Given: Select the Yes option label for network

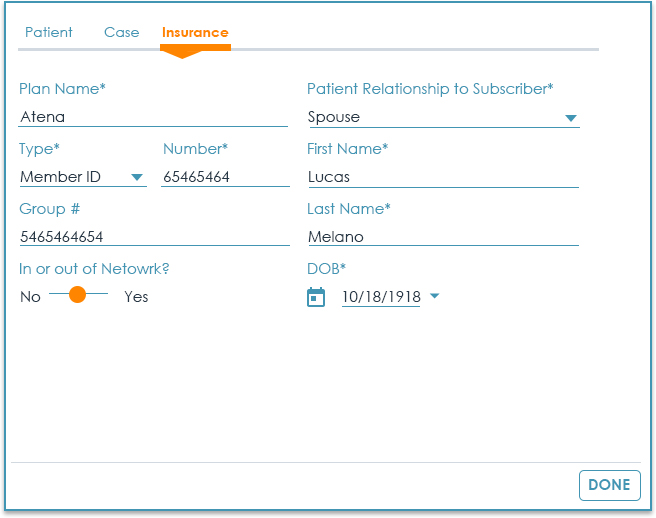Looking at the screenshot, I should [136, 297].
